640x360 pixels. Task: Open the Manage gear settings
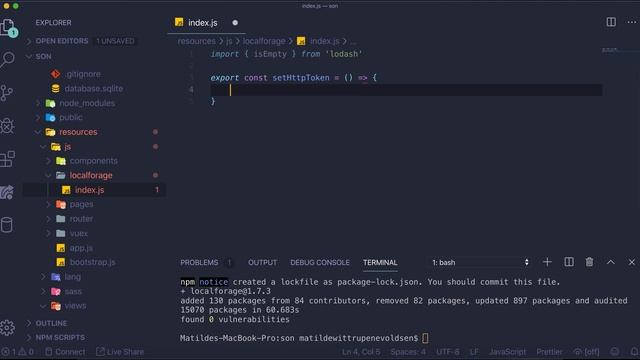tap(7, 327)
